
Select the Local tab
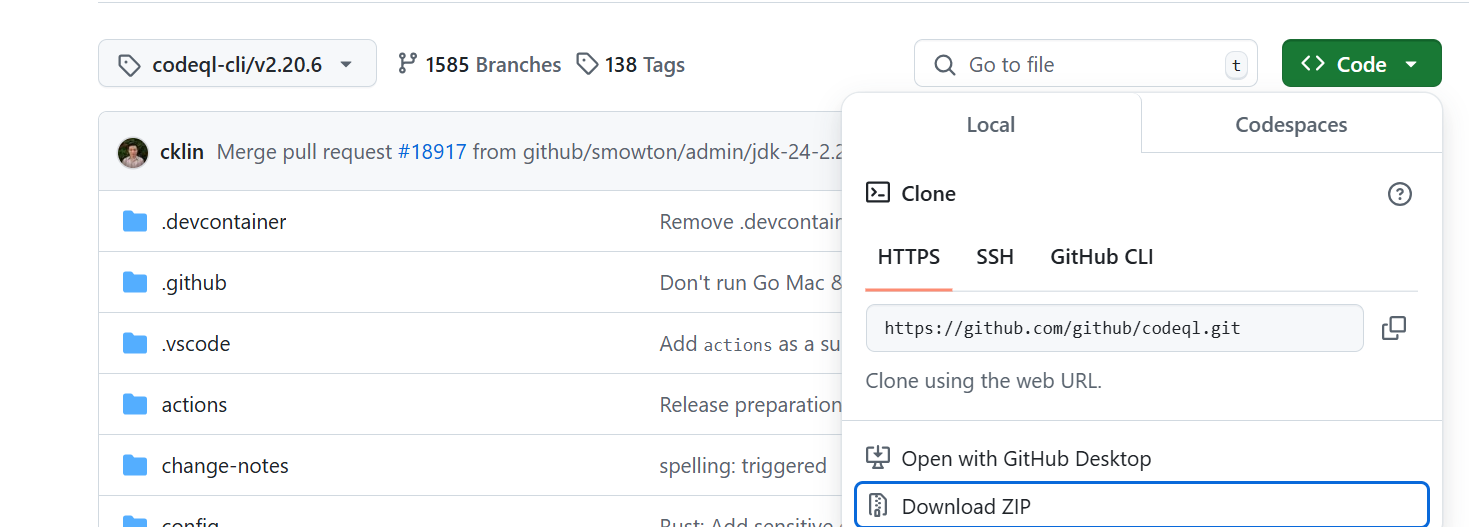(990, 125)
